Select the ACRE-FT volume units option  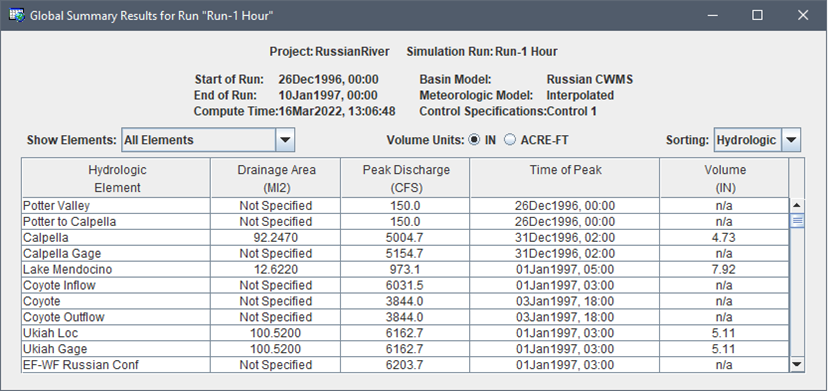pyautogui.click(x=510, y=140)
